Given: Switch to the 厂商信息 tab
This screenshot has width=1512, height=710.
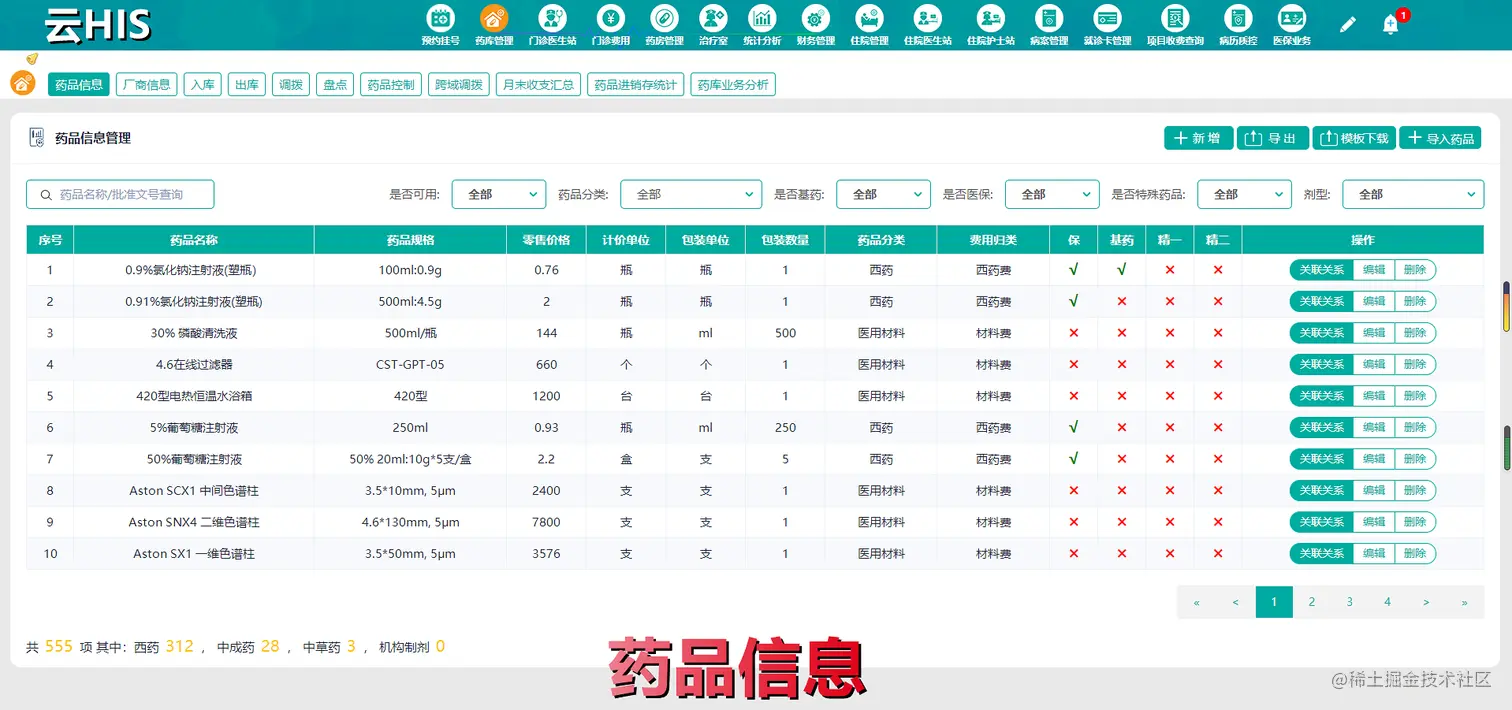Looking at the screenshot, I should click(146, 84).
